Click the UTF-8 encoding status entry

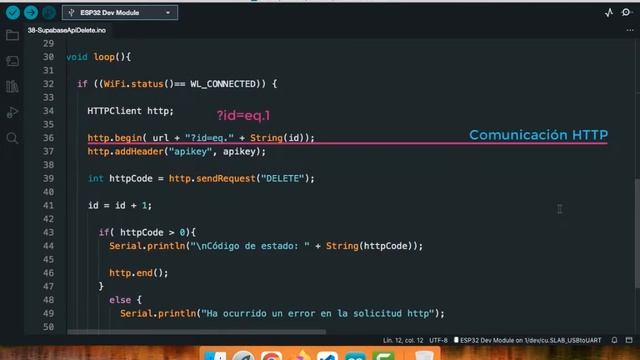(x=438, y=340)
